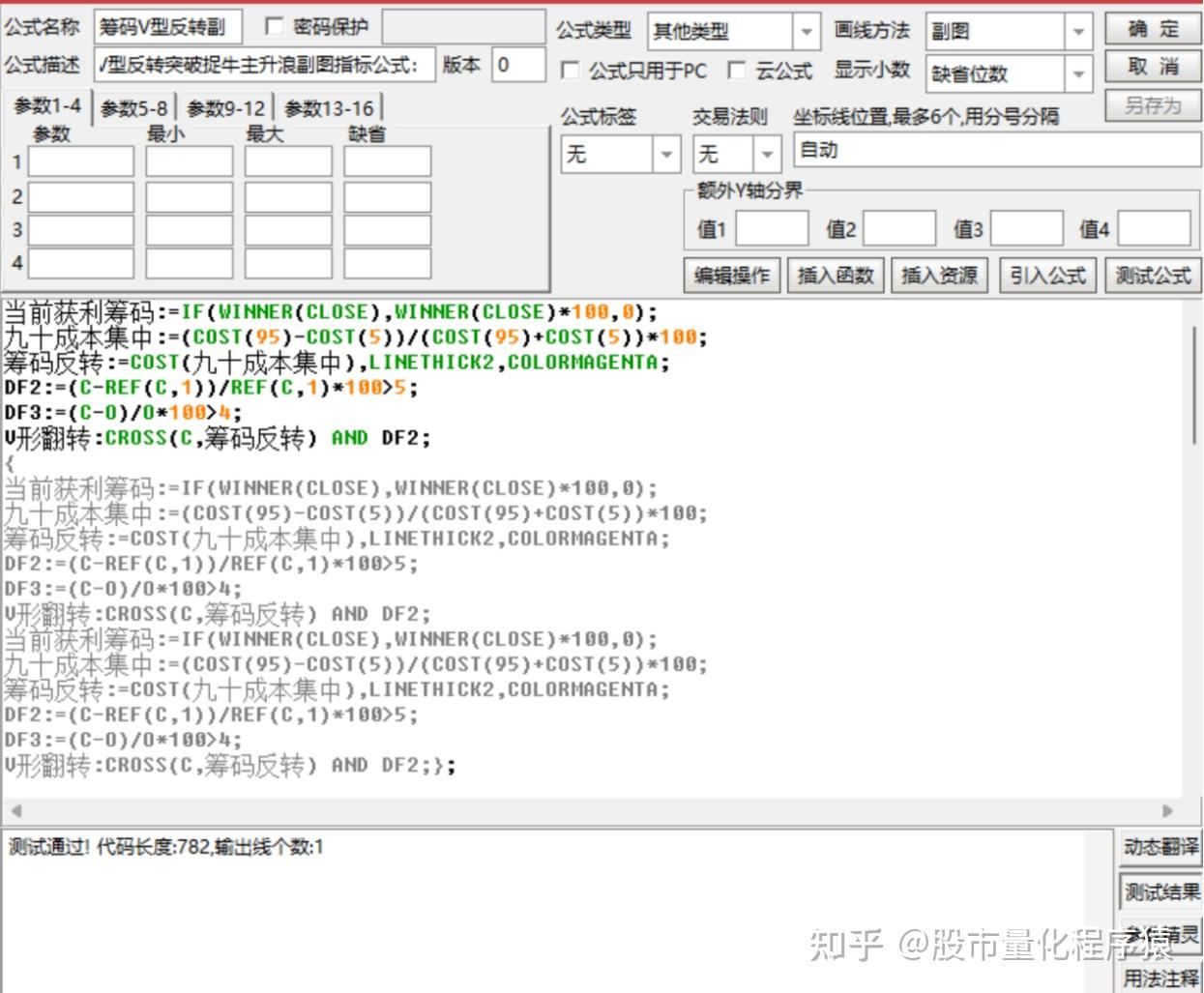Click the 测试通过 result message text

165,848
